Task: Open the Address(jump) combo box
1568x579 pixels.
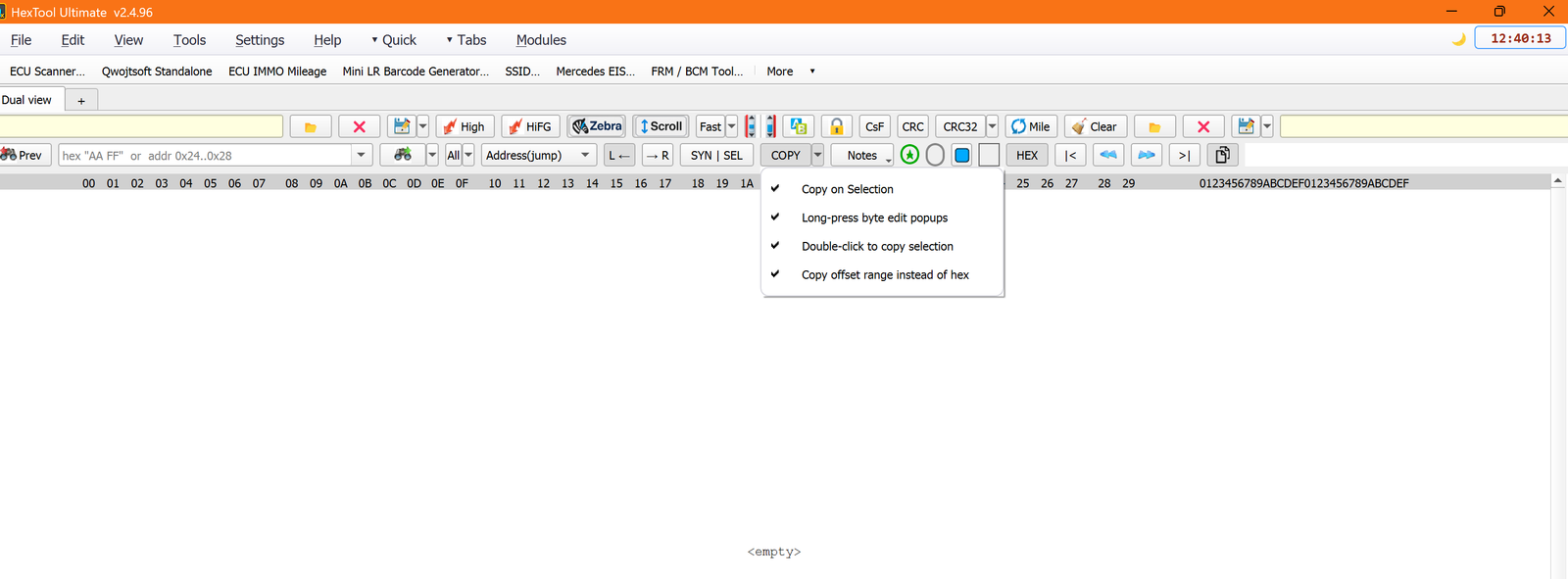Action: (x=539, y=155)
